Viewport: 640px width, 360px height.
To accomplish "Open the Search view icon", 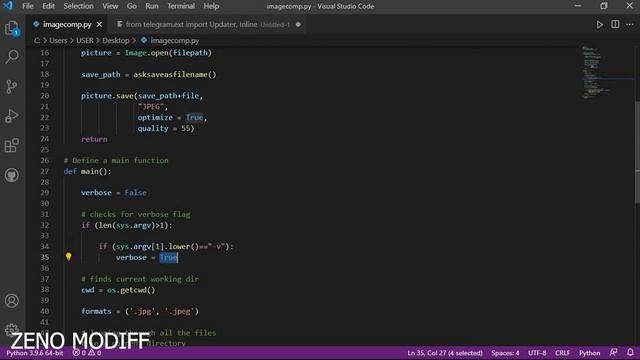I will pos(12,57).
